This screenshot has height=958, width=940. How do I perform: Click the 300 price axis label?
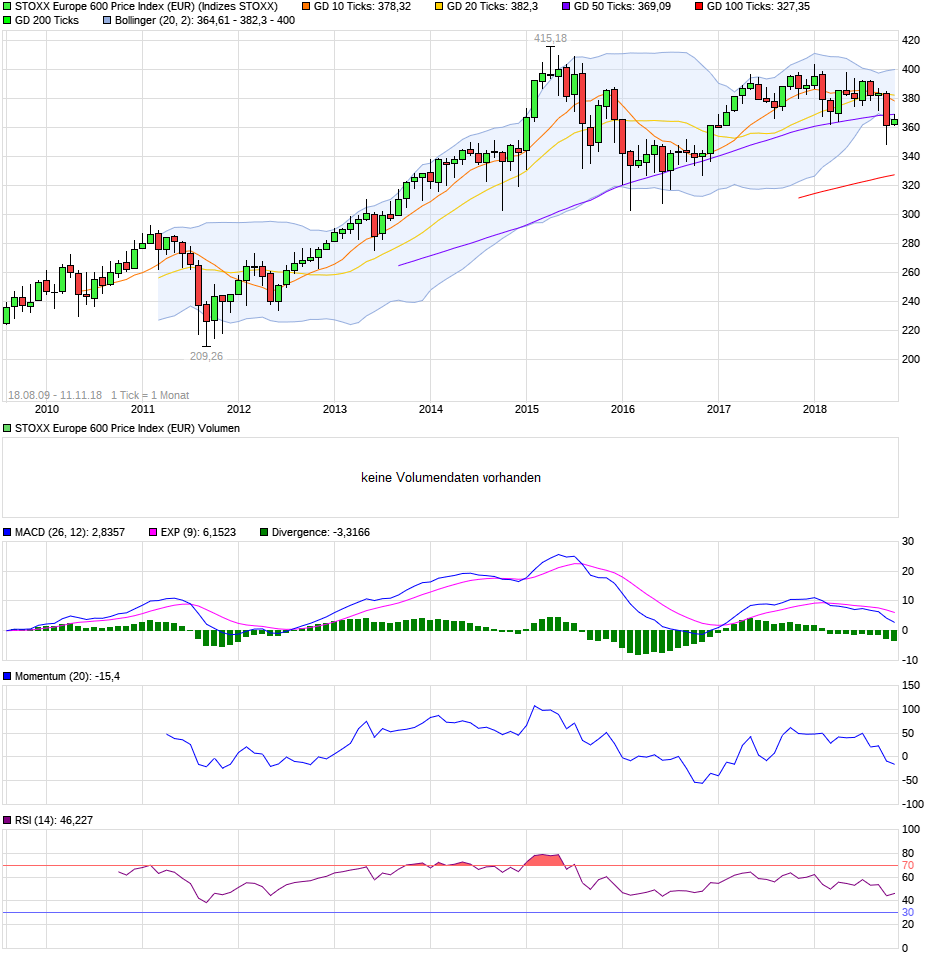911,214
